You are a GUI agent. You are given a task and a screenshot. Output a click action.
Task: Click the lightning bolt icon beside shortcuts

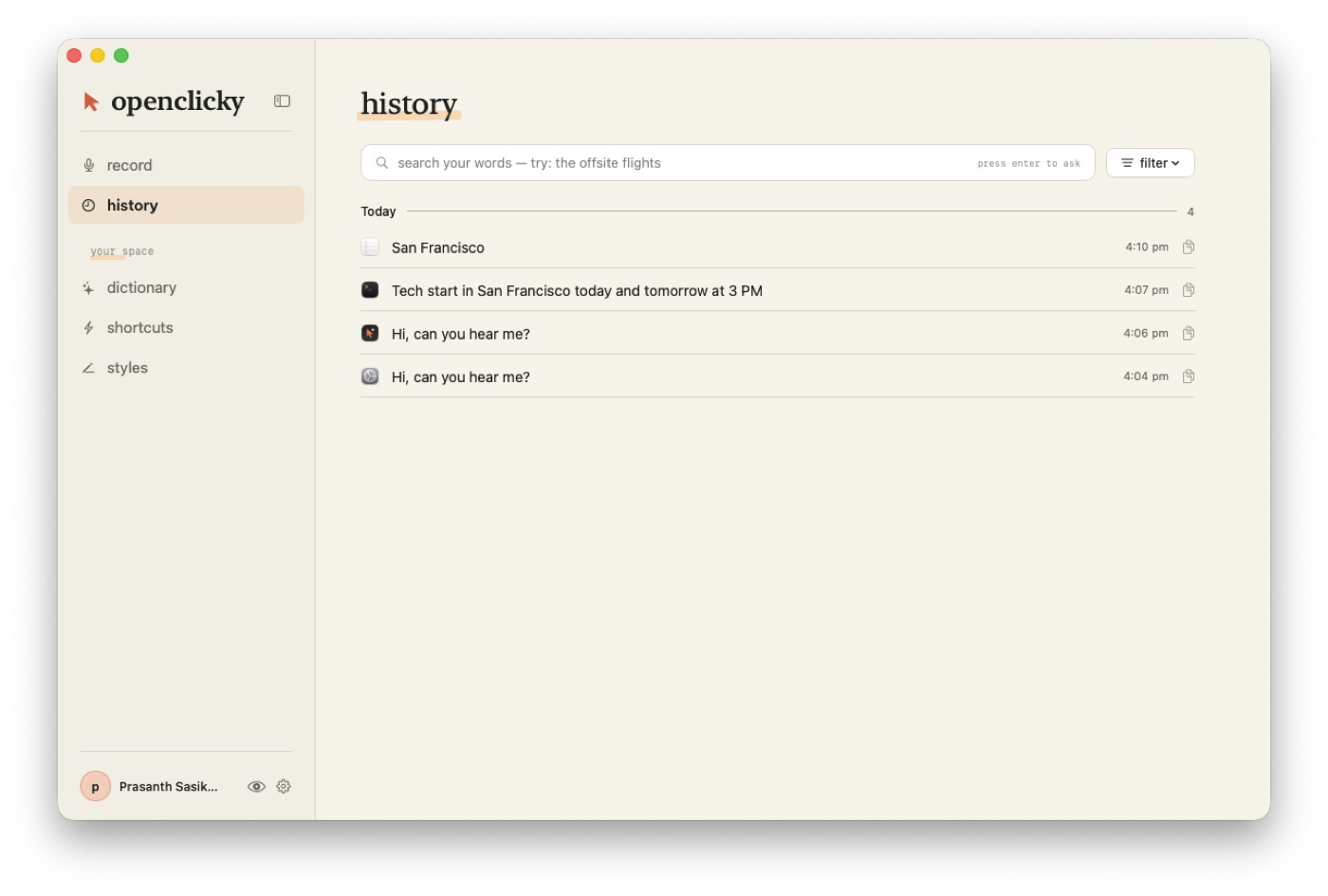(88, 328)
